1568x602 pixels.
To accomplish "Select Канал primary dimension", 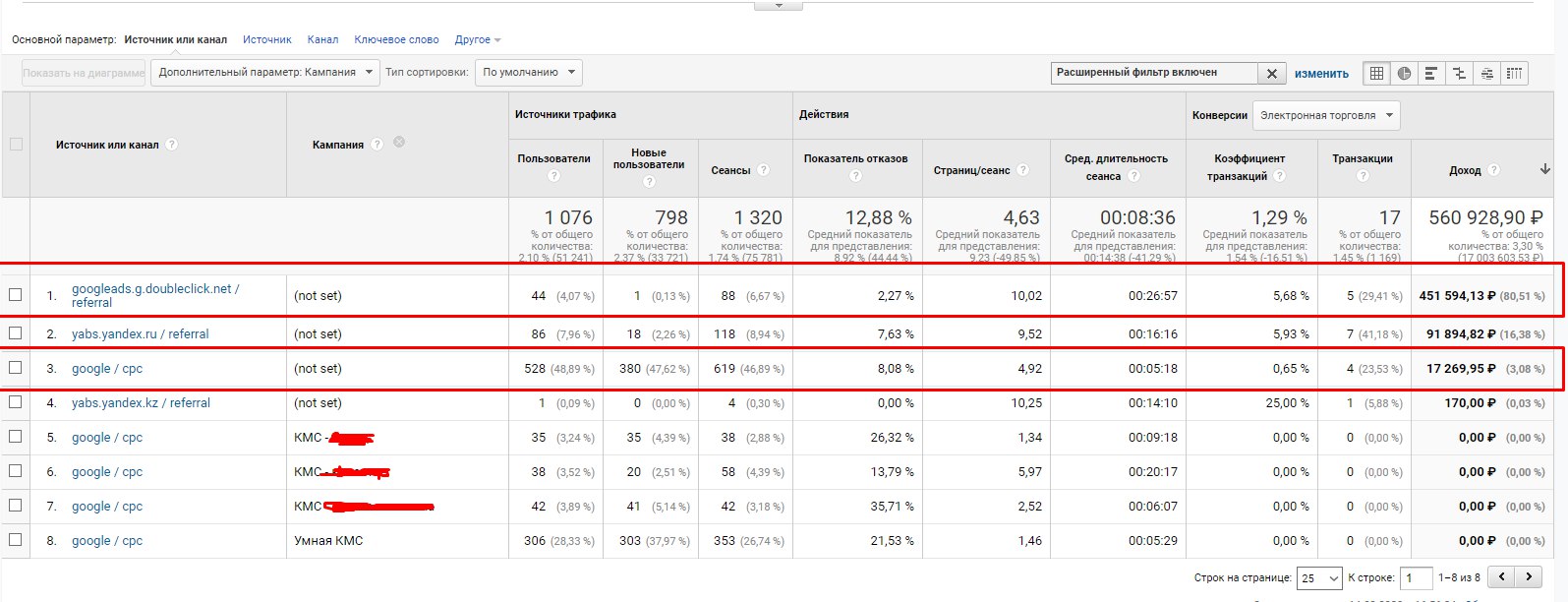I will 322,39.
